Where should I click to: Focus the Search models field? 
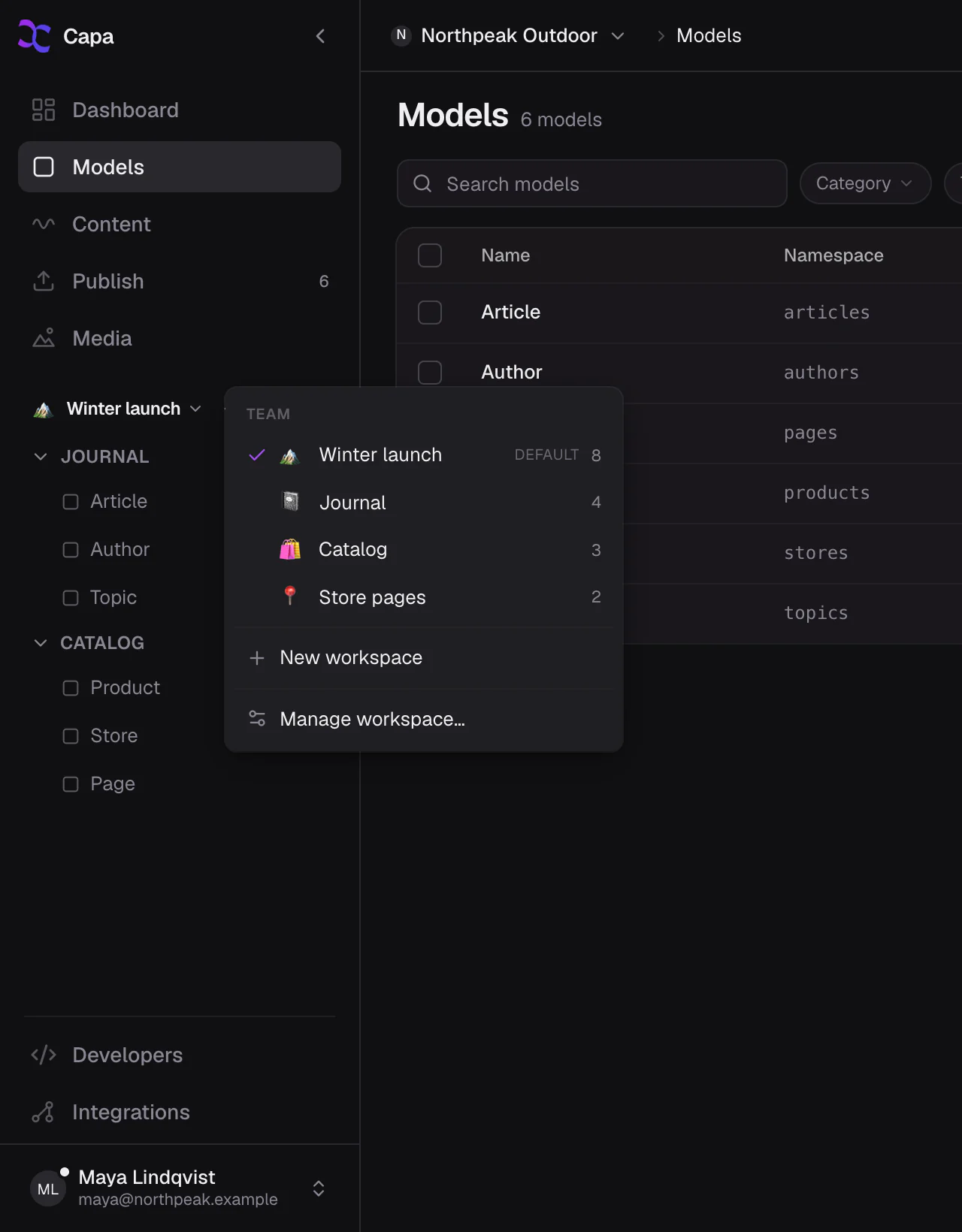pyautogui.click(x=592, y=183)
